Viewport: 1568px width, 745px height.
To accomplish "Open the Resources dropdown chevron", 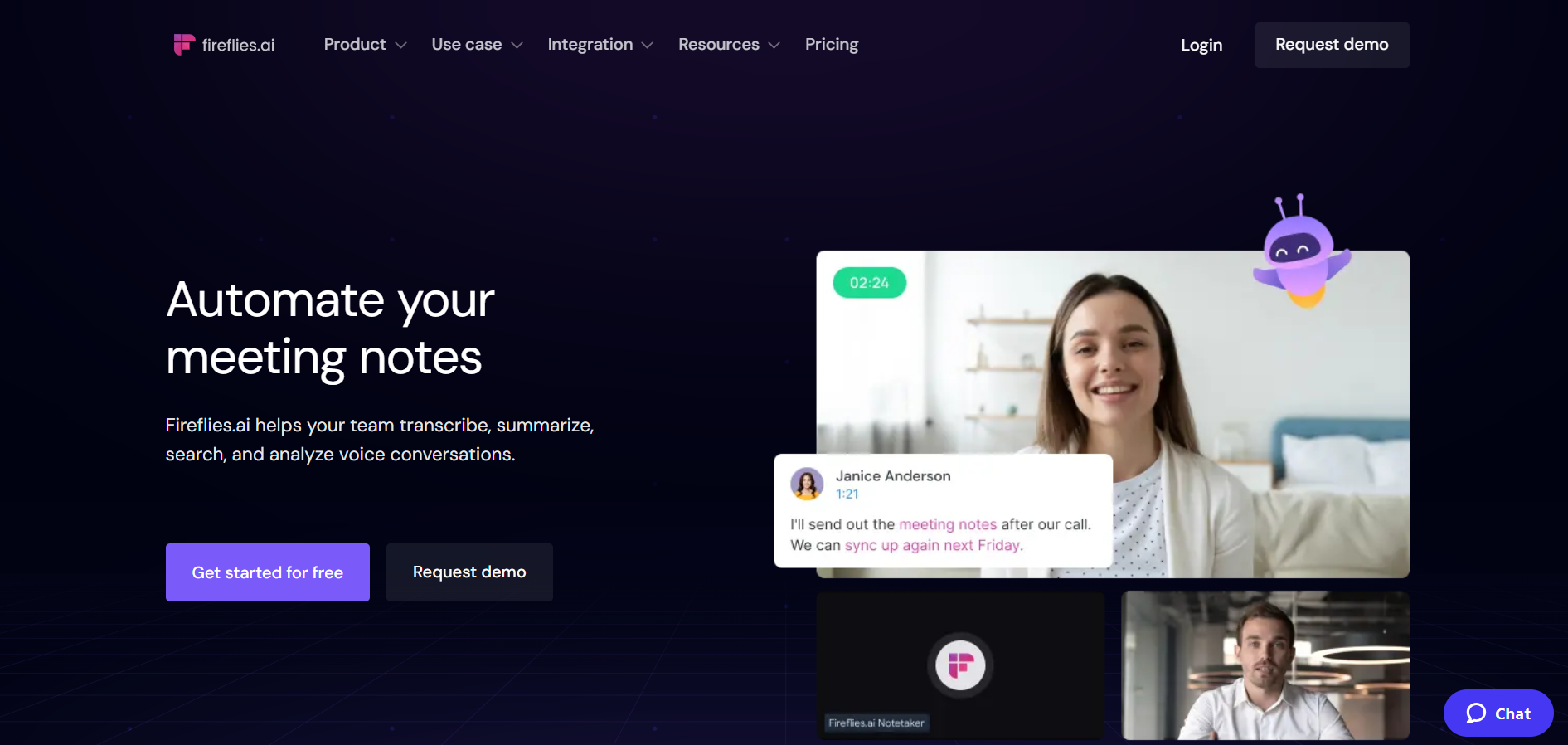I will pyautogui.click(x=774, y=46).
